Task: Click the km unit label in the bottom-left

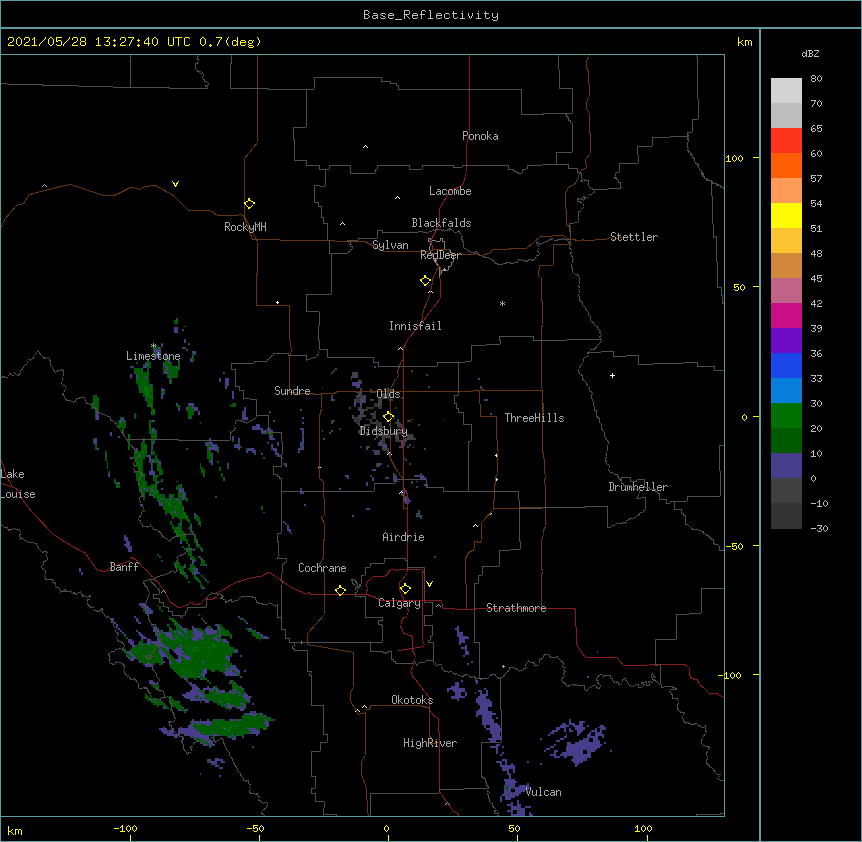Action: pos(14,830)
